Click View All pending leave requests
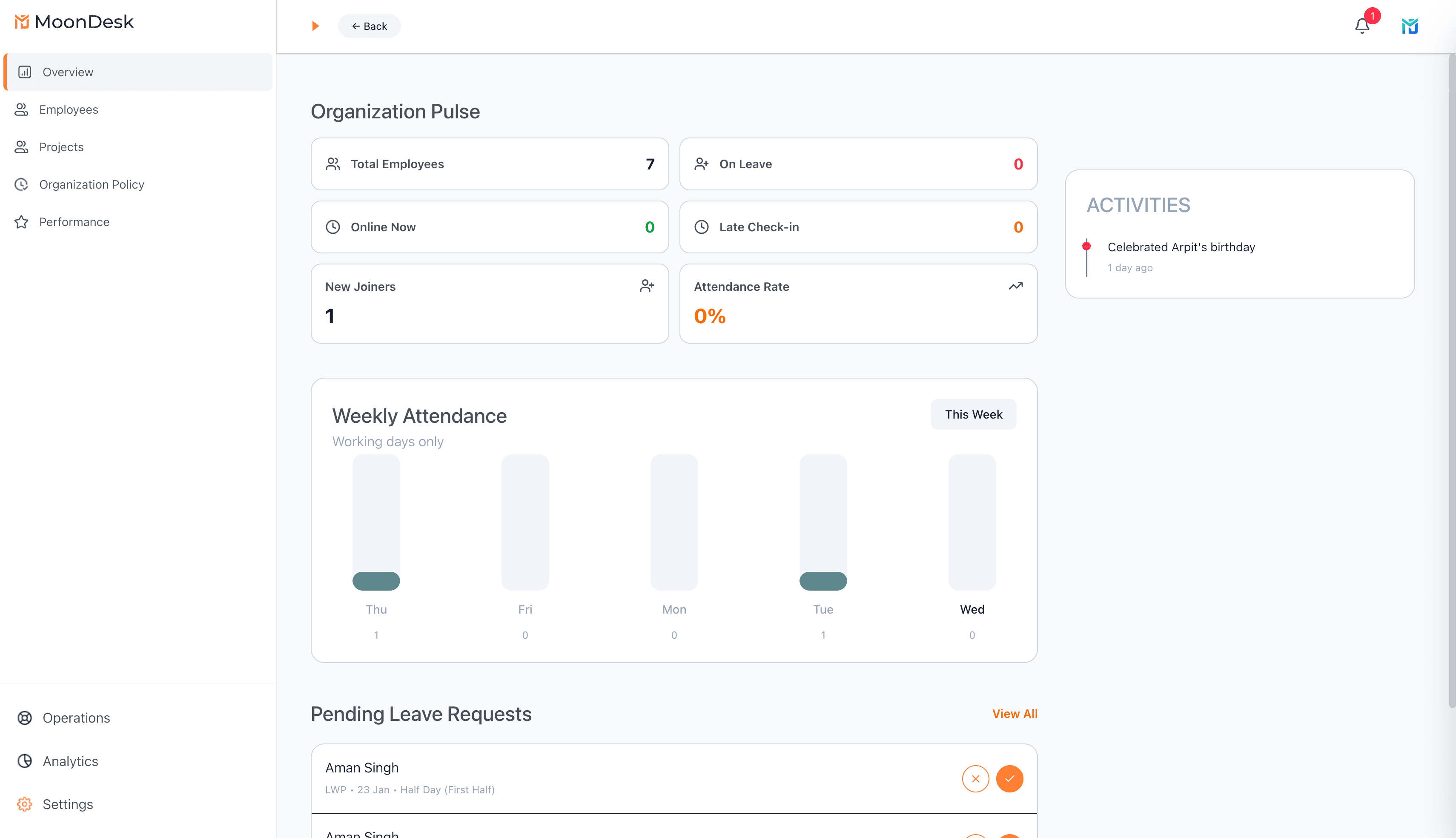Viewport: 1456px width, 838px height. point(1015,714)
